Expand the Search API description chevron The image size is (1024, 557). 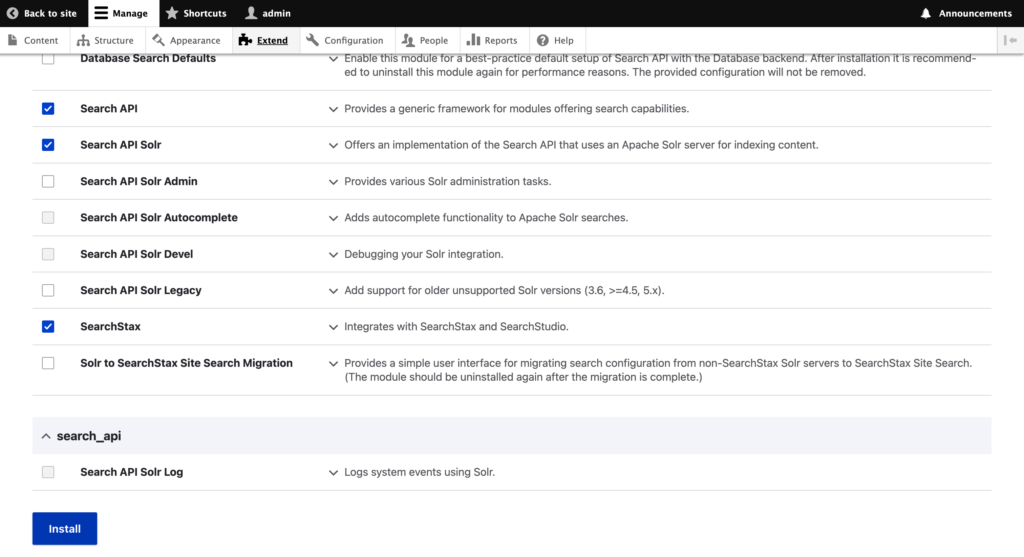[334, 109]
